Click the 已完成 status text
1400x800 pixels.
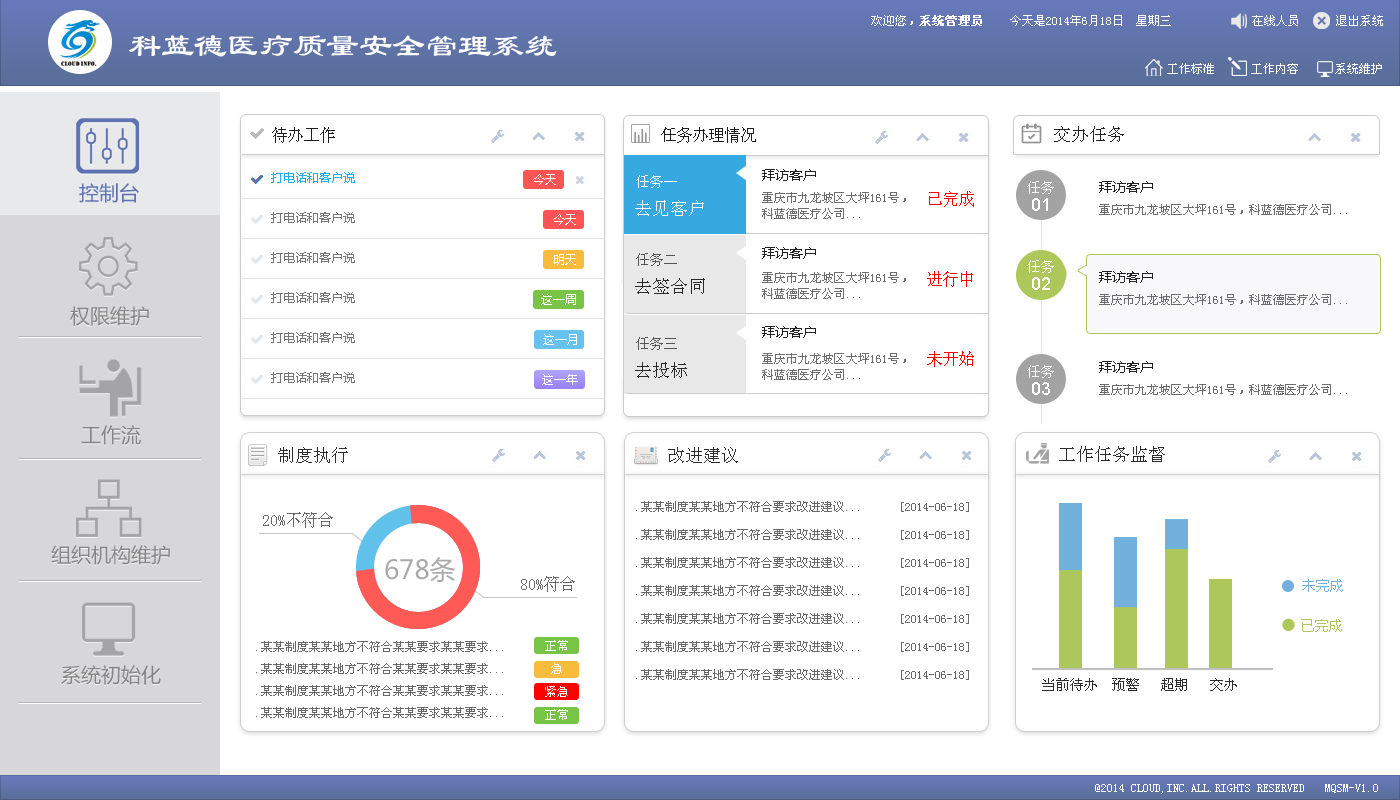(x=950, y=199)
